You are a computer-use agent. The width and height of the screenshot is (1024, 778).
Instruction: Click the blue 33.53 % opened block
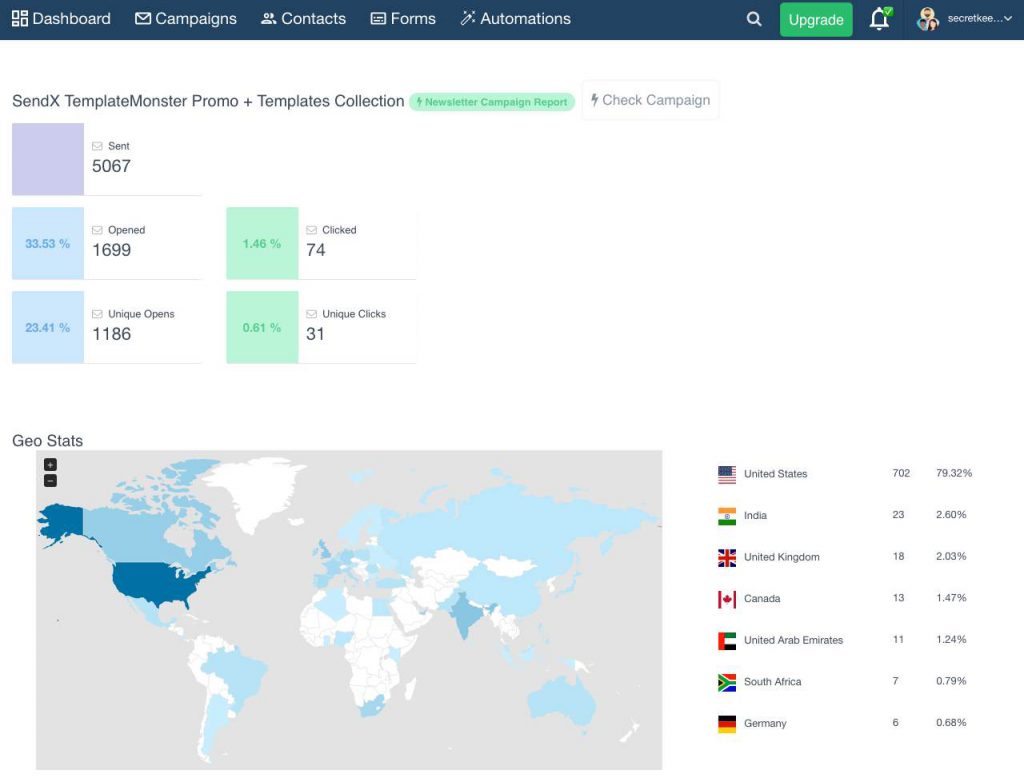click(x=48, y=243)
